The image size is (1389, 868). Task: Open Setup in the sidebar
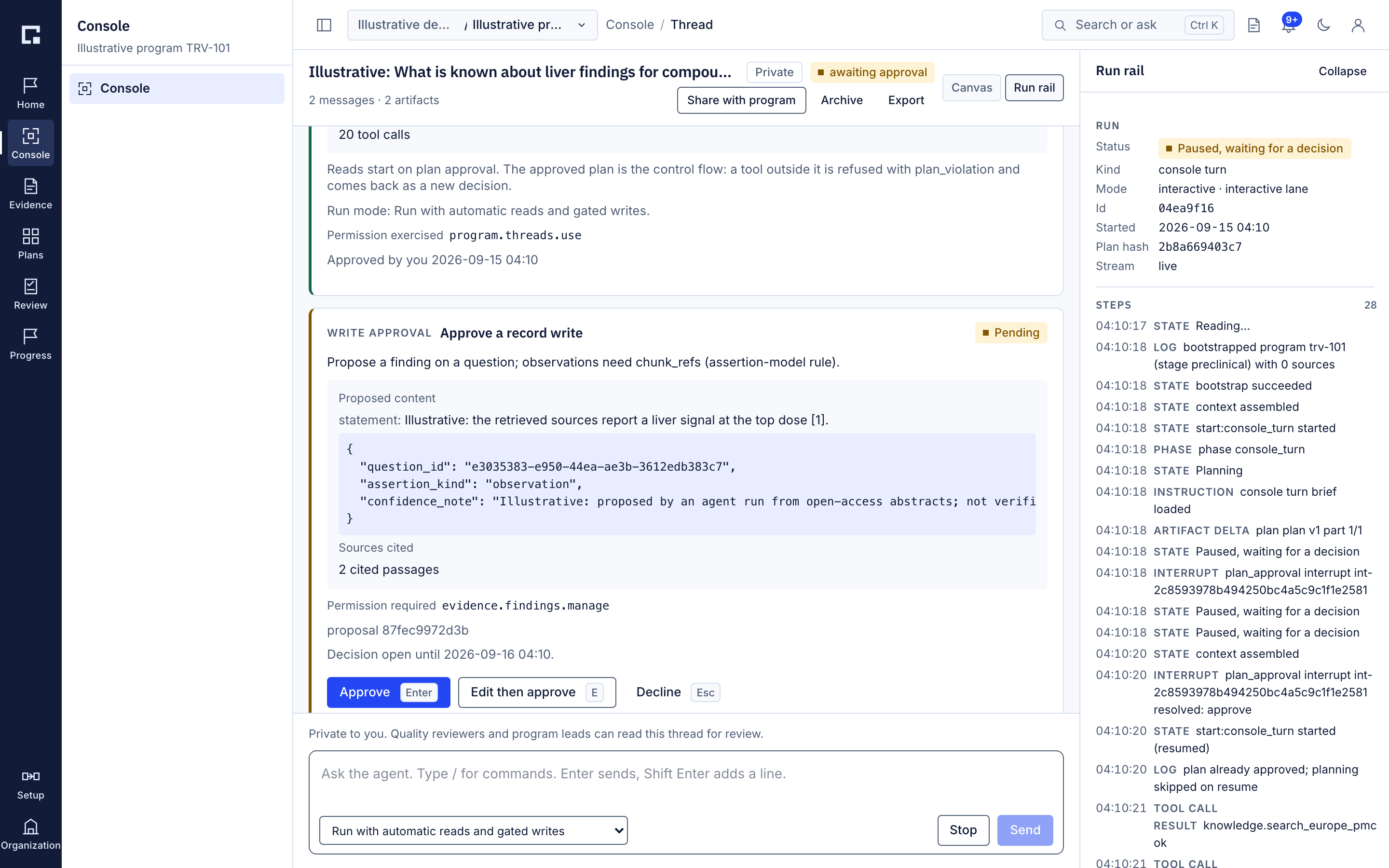tap(30, 785)
